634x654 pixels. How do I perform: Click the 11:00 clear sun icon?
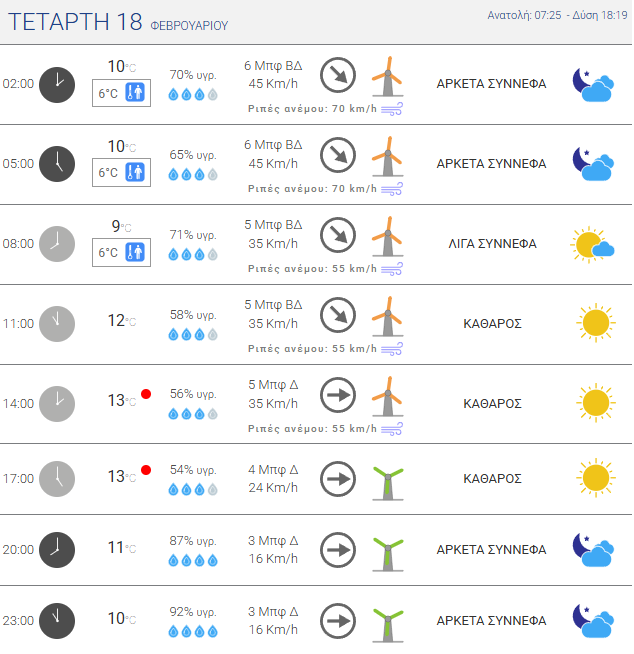pyautogui.click(x=594, y=323)
